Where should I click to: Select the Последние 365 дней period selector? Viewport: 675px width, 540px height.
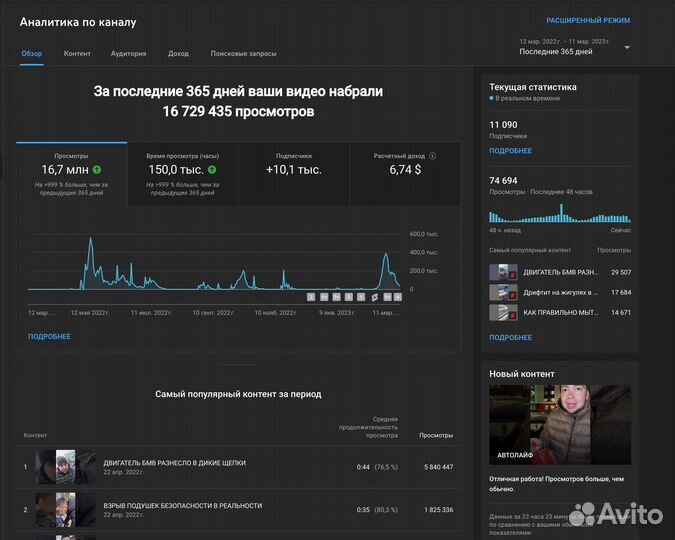[575, 47]
